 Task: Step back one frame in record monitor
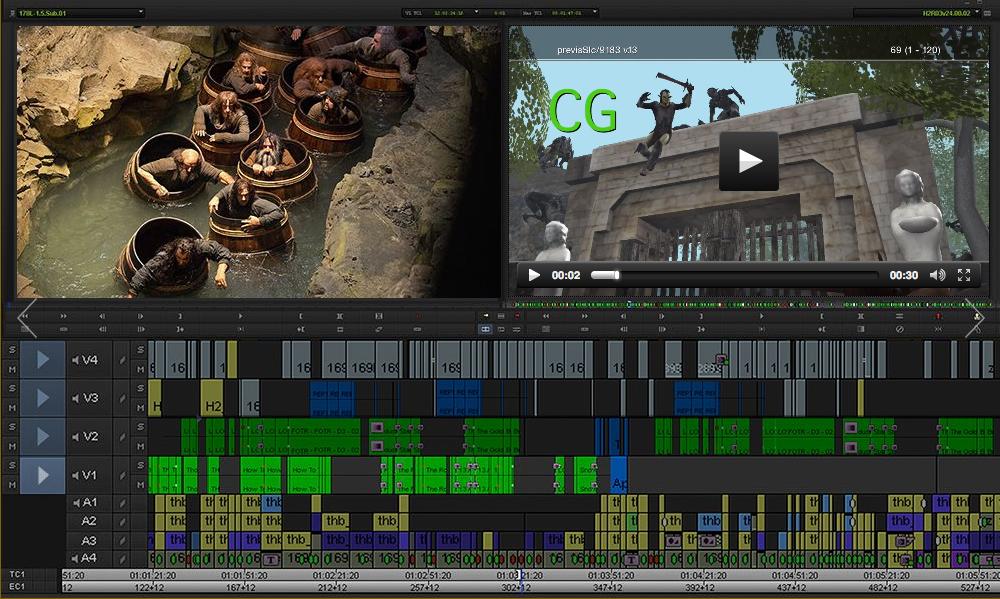tap(623, 316)
